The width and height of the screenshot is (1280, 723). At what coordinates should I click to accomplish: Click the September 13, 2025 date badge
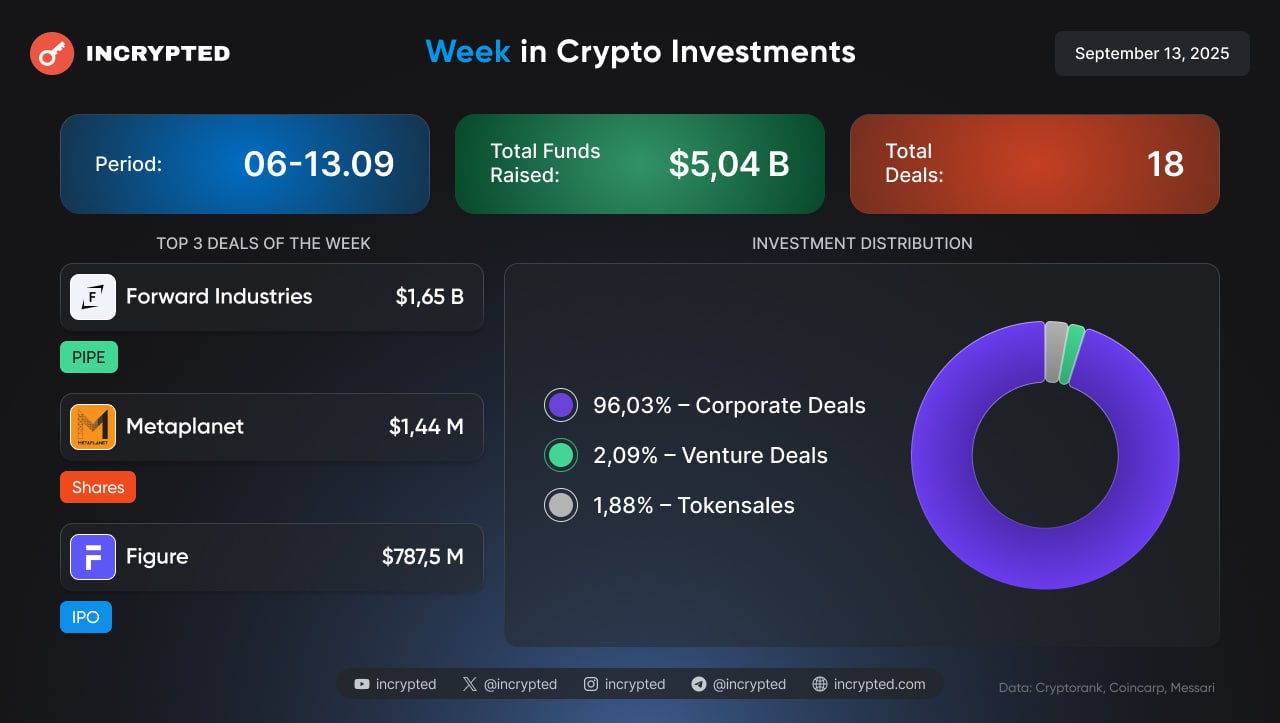[1152, 54]
